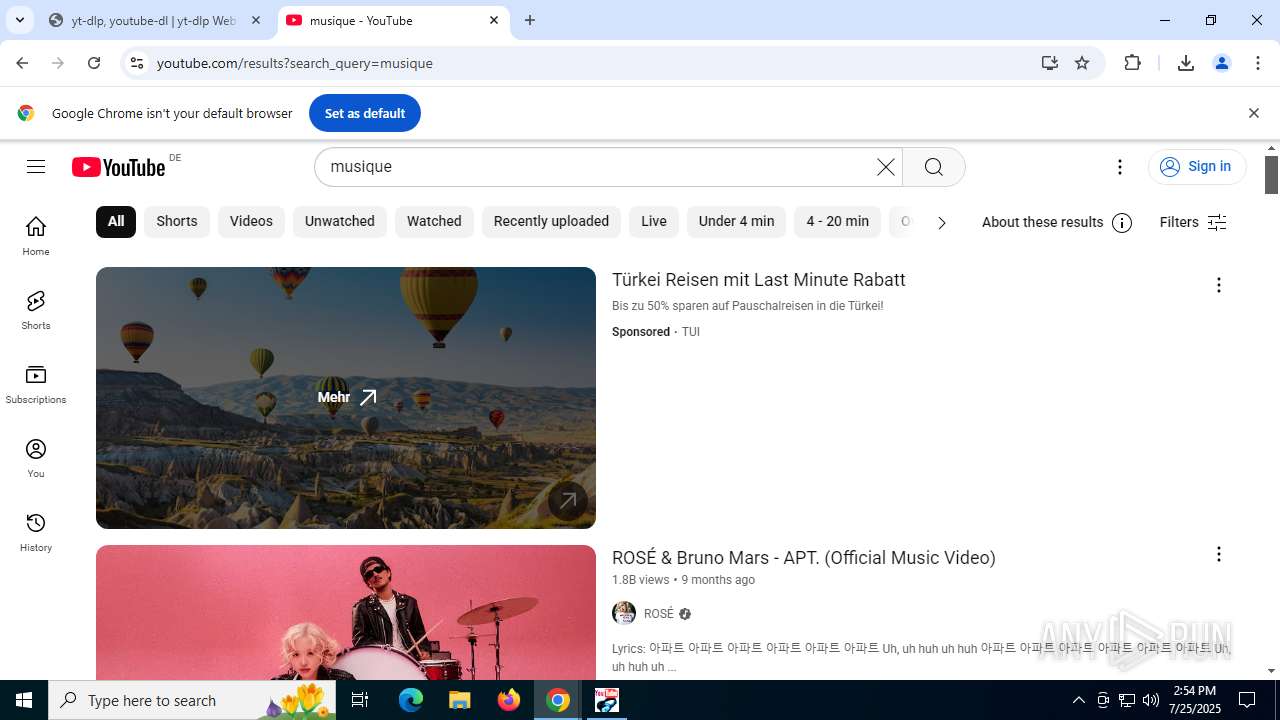Open the ROSÉ channel name link
The height and width of the screenshot is (720, 1280).
click(x=659, y=614)
